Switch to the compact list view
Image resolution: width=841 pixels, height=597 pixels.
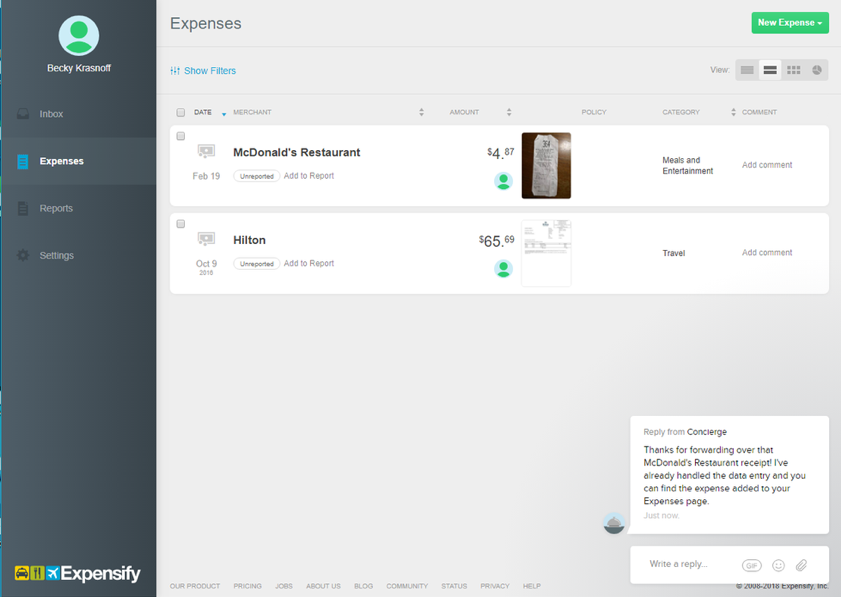(747, 70)
